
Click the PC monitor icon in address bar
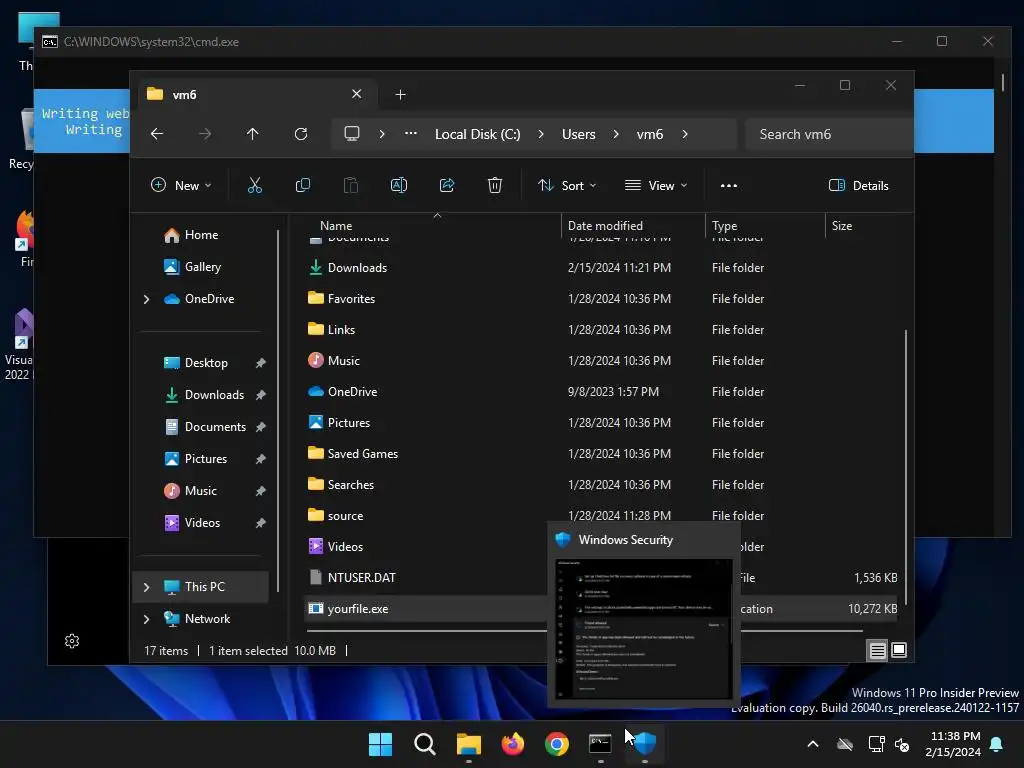tap(352, 134)
